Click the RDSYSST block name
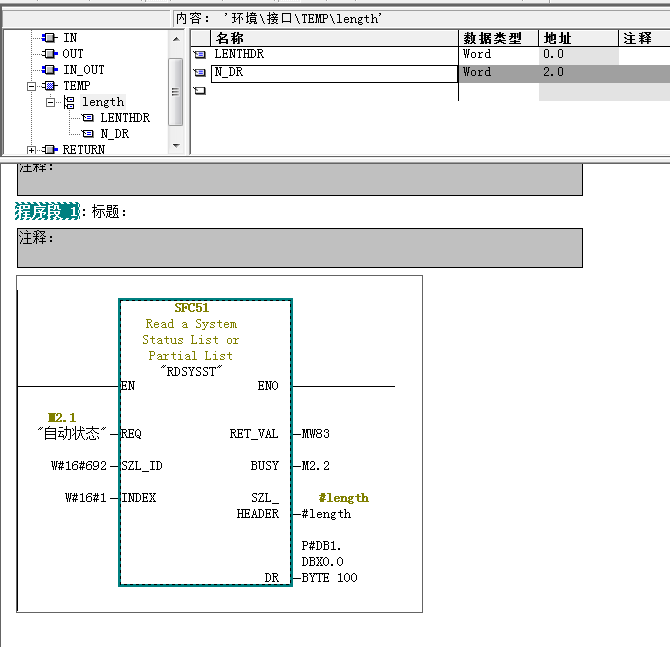 tap(191, 371)
